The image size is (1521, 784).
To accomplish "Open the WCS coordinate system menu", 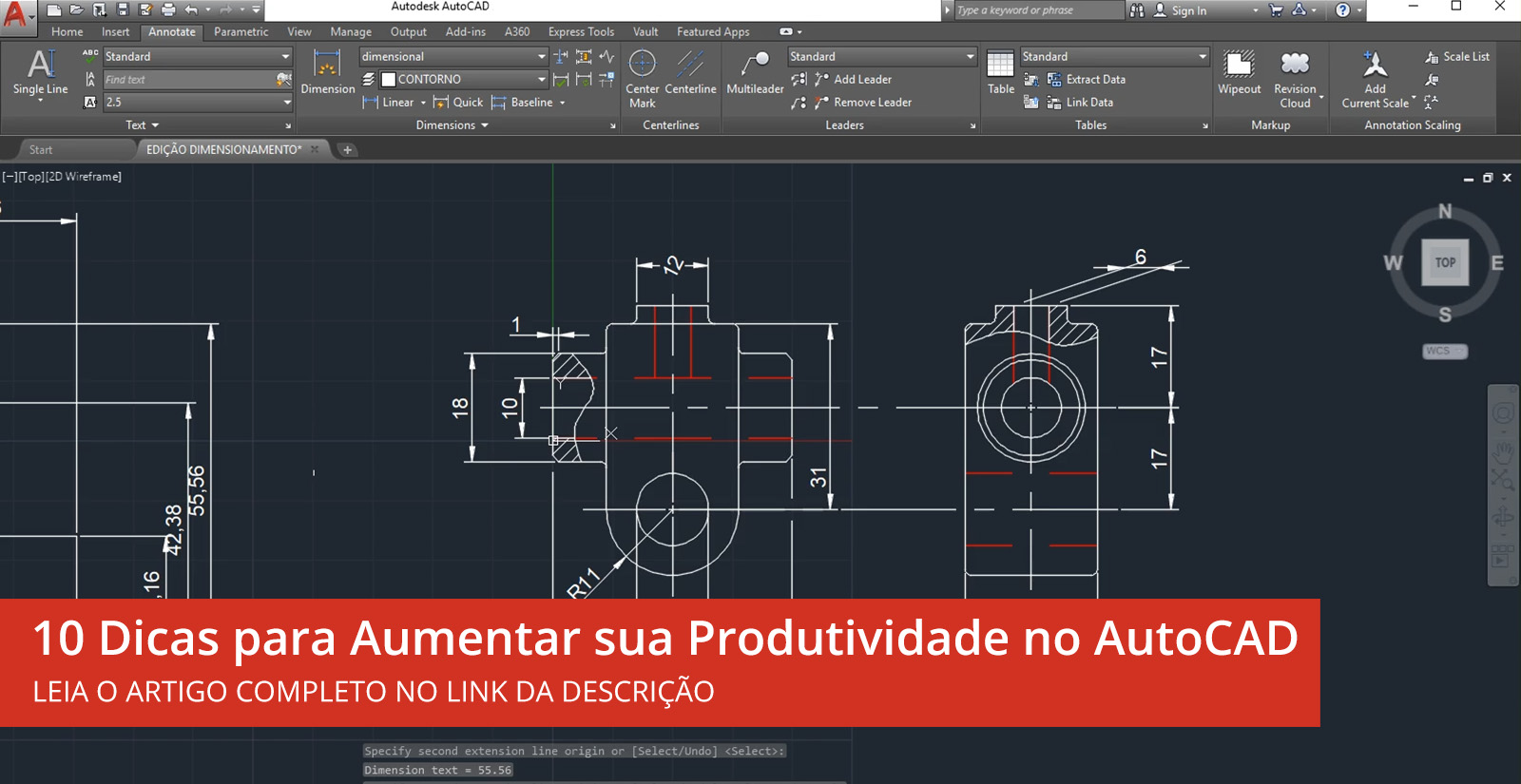I will pyautogui.click(x=1445, y=352).
